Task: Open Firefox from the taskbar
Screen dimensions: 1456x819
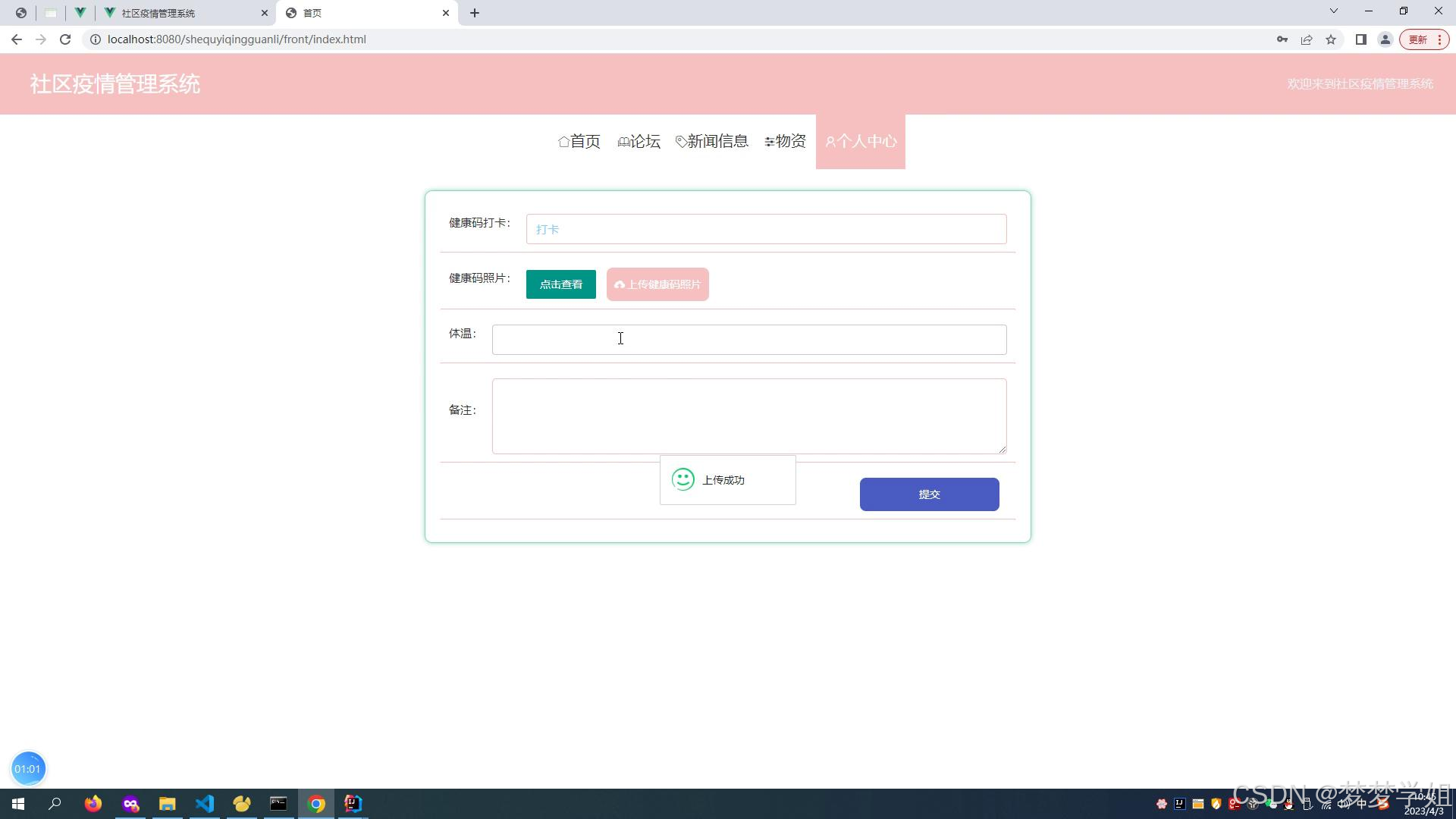Action: tap(93, 804)
